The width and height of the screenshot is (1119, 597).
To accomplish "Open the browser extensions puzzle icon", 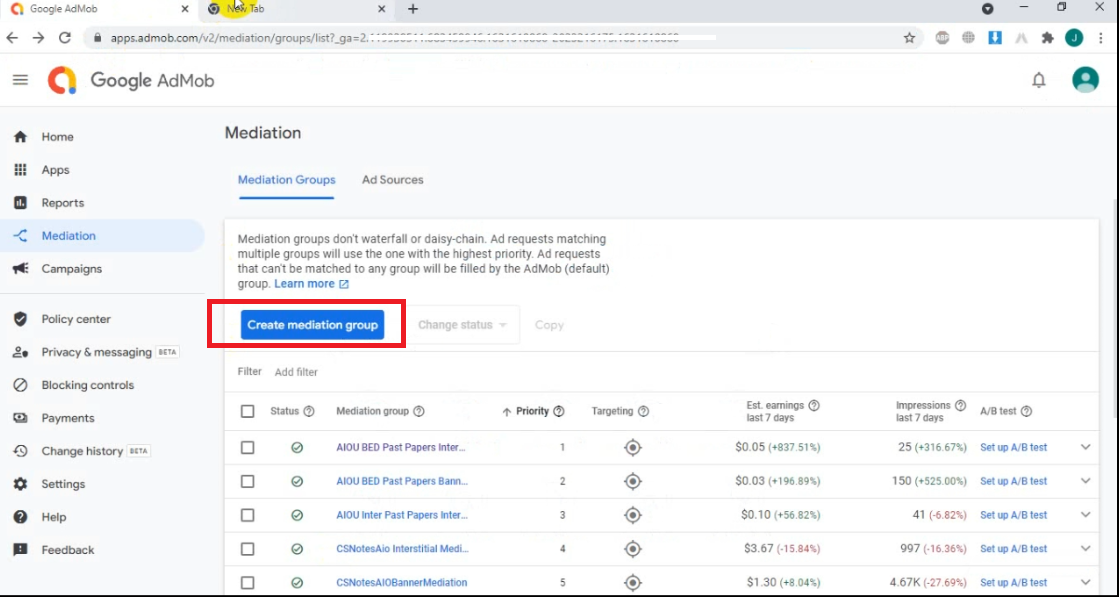I will [x=1048, y=38].
